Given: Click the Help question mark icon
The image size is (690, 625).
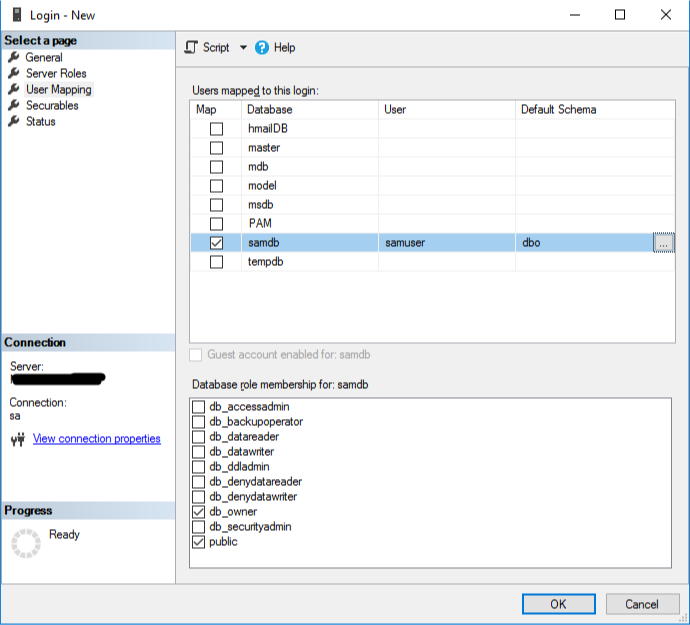Looking at the screenshot, I should pyautogui.click(x=262, y=47).
